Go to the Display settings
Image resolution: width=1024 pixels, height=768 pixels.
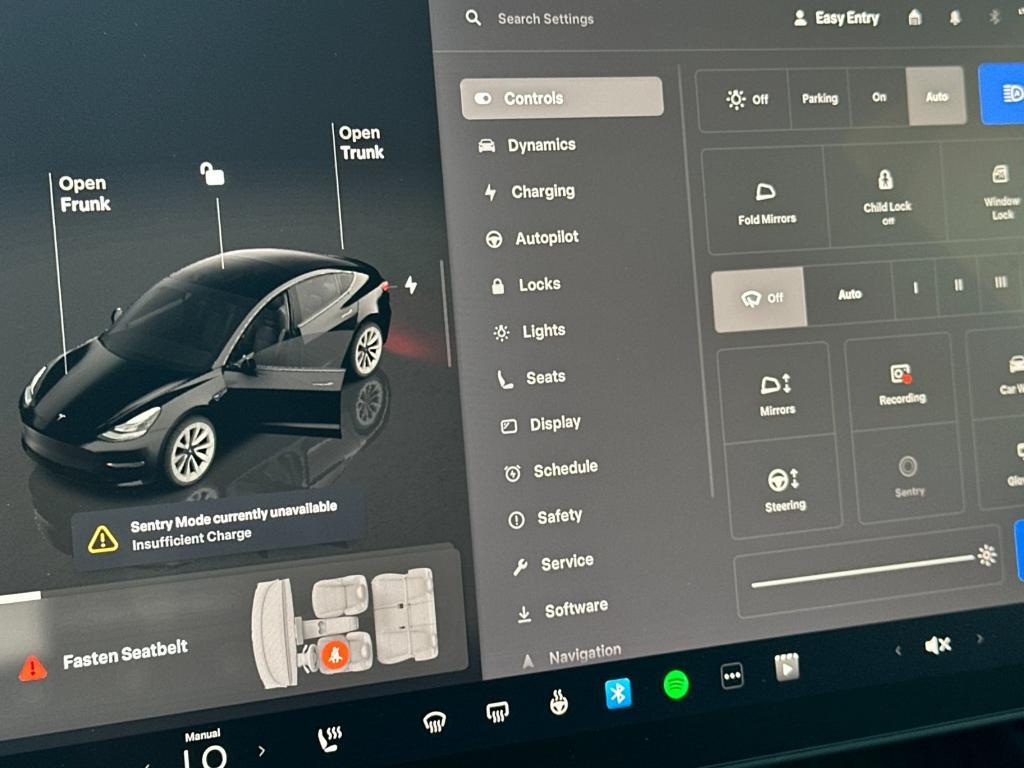(541, 424)
